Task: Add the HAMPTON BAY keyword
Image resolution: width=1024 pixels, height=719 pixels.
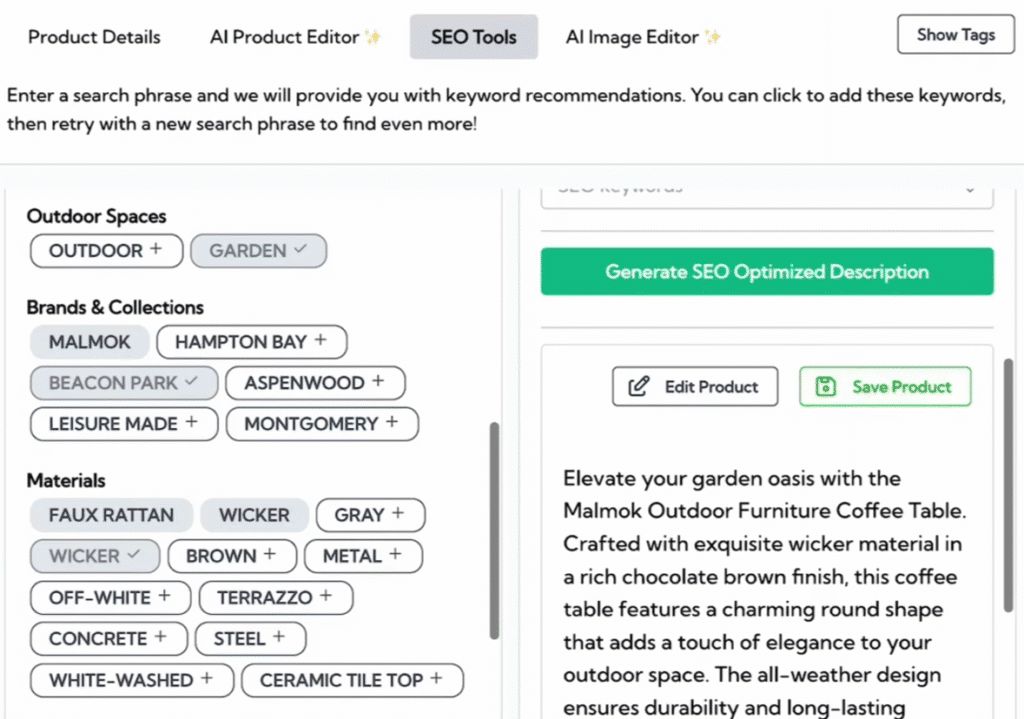Action: [251, 342]
